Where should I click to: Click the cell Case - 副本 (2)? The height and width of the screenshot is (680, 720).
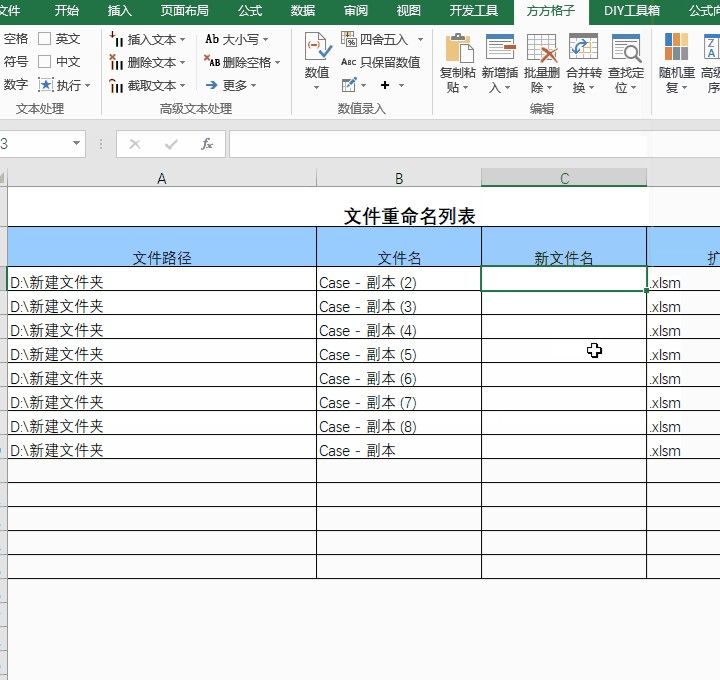click(x=399, y=279)
